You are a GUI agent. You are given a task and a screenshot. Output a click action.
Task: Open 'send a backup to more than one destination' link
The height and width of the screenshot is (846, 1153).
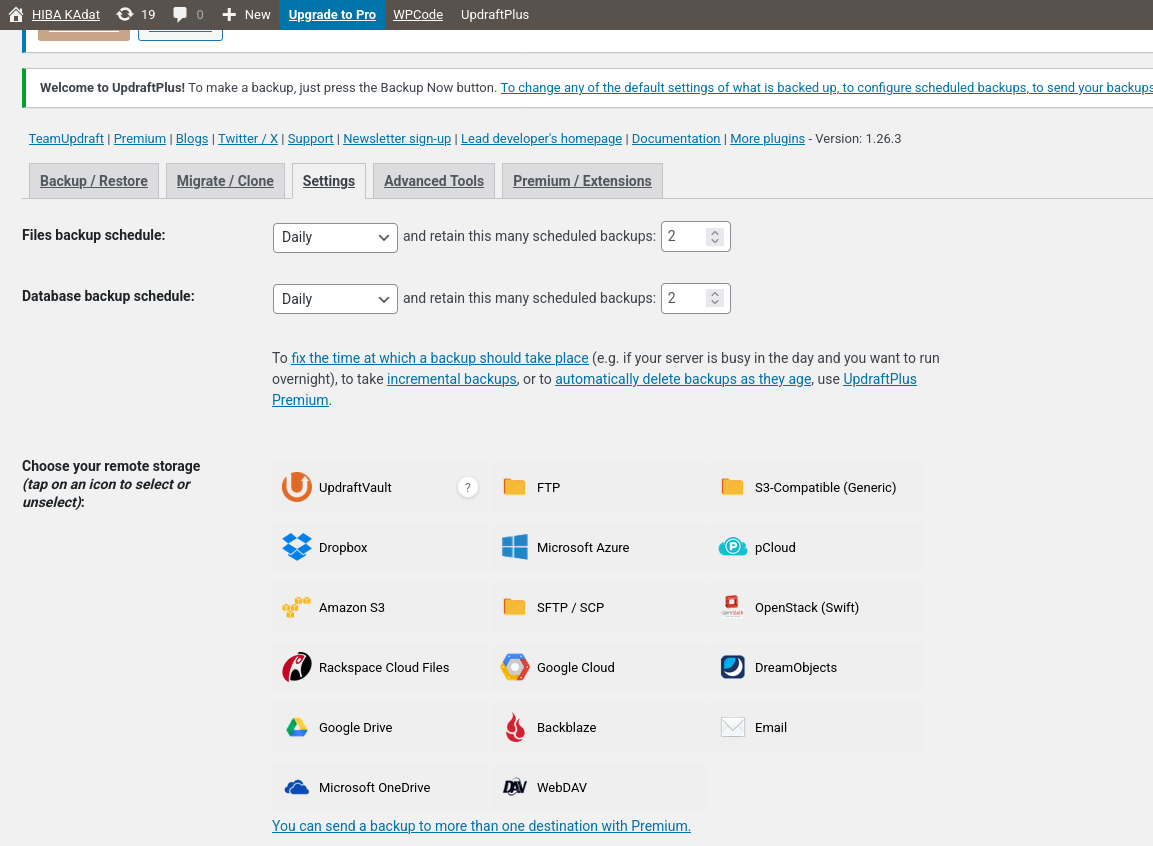481,825
